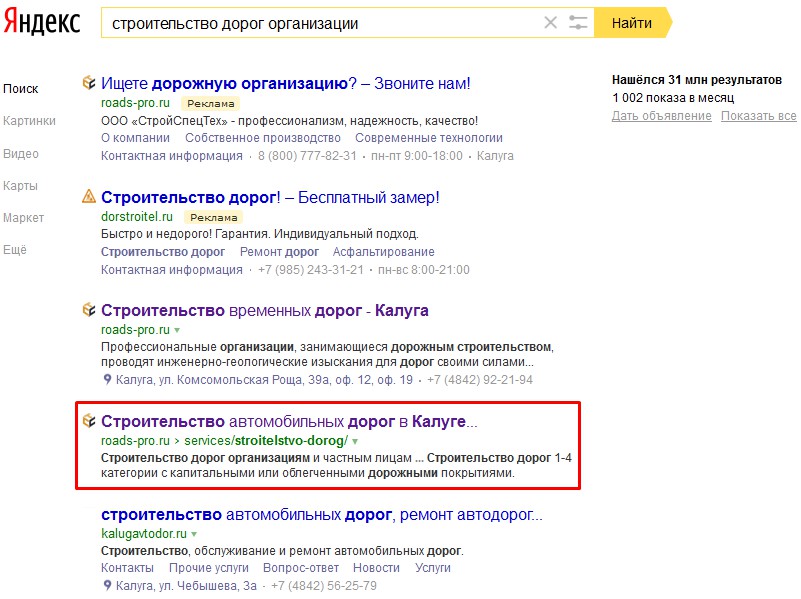
Task: Open the advanced search settings sliders icon
Action: pos(578,22)
